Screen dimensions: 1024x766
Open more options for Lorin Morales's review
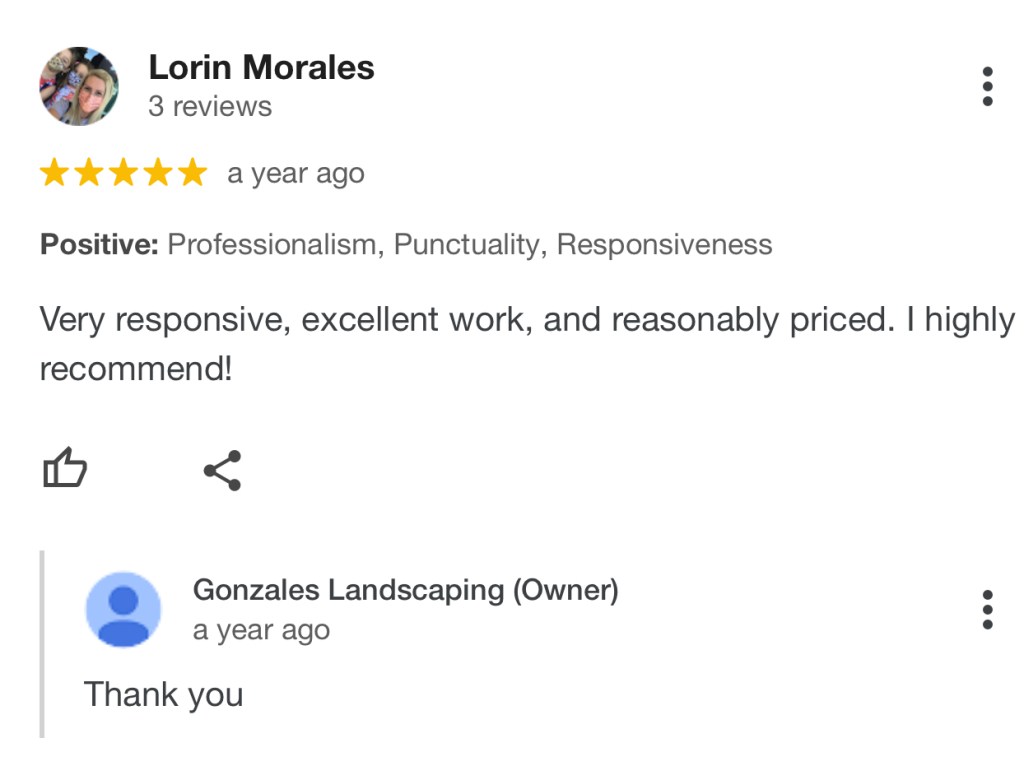coord(987,87)
